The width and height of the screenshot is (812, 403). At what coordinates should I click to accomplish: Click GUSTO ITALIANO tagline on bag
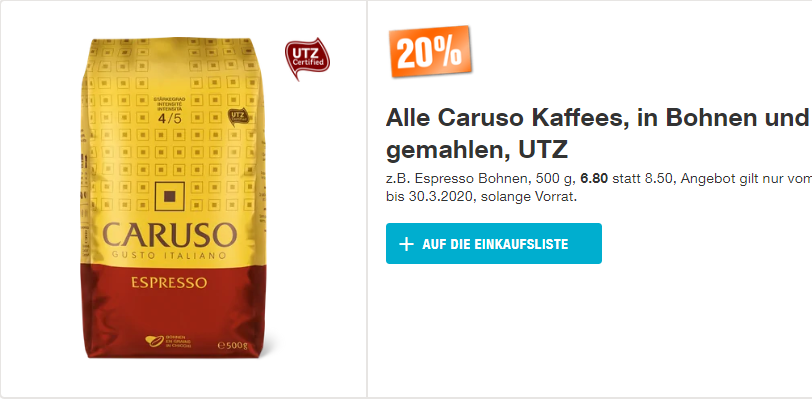(169, 255)
